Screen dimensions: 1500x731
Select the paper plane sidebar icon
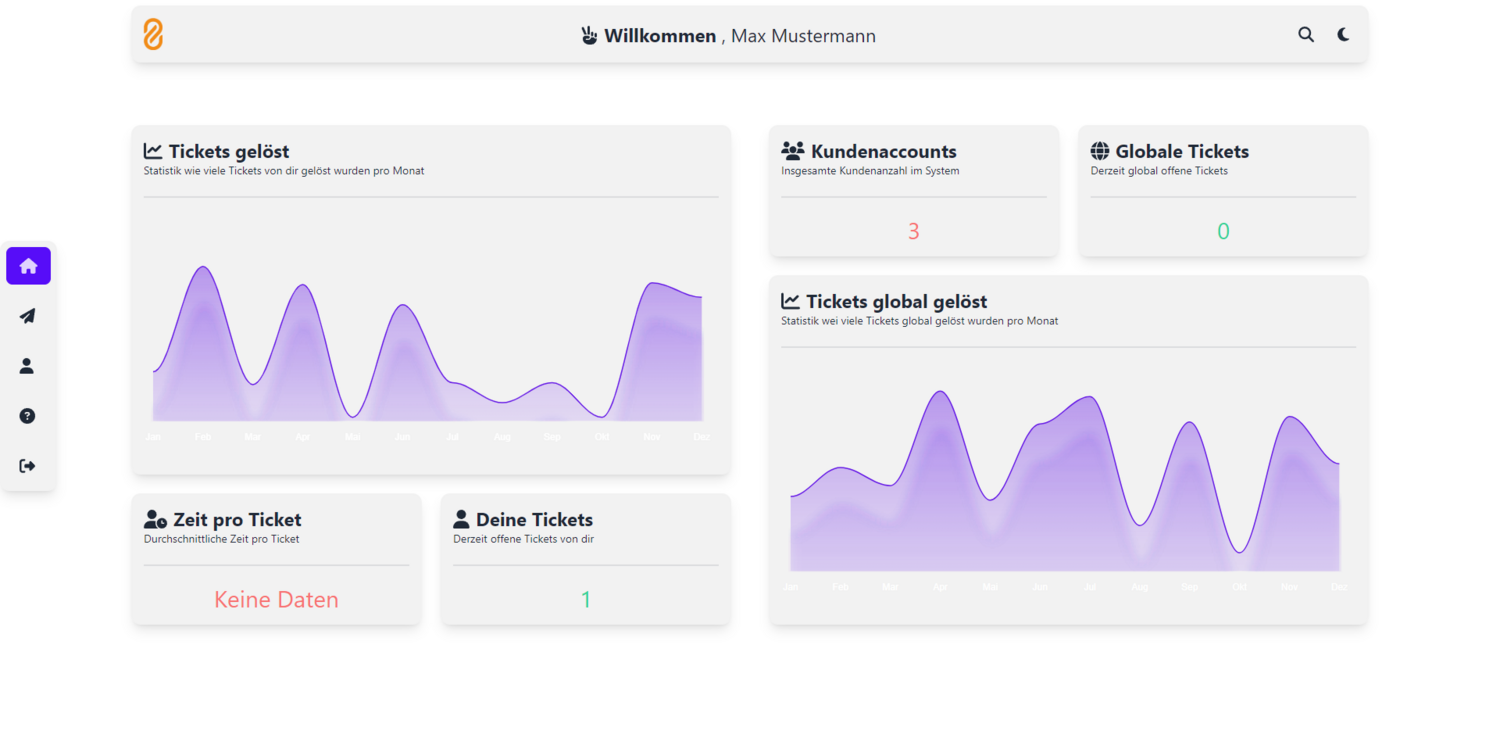(28, 316)
